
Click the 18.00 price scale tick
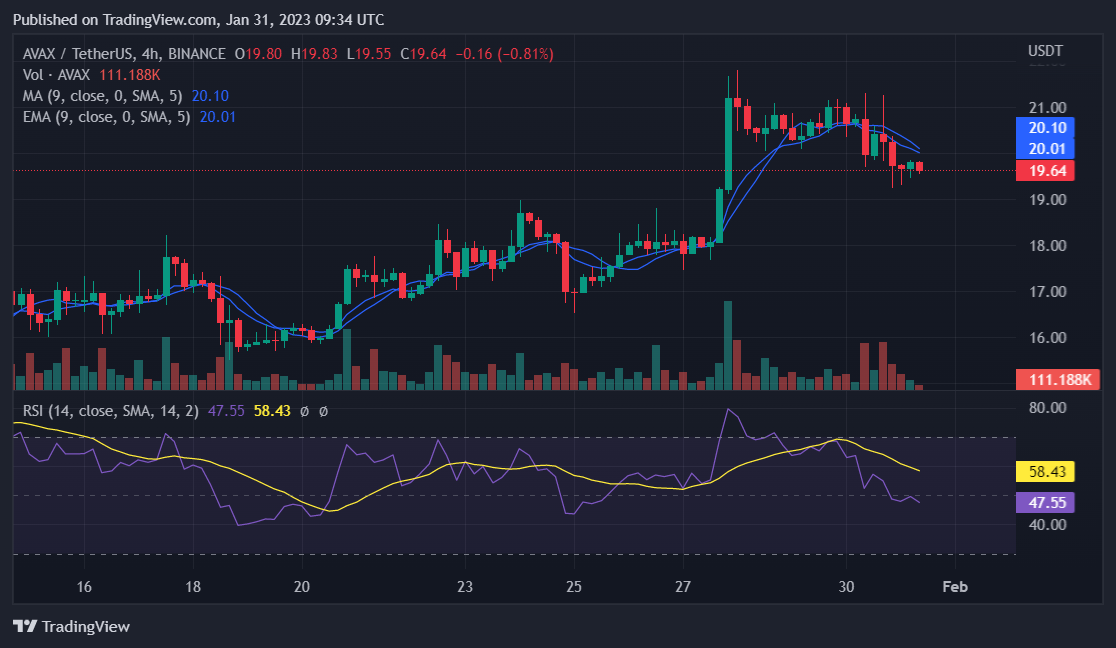[x=1048, y=246]
